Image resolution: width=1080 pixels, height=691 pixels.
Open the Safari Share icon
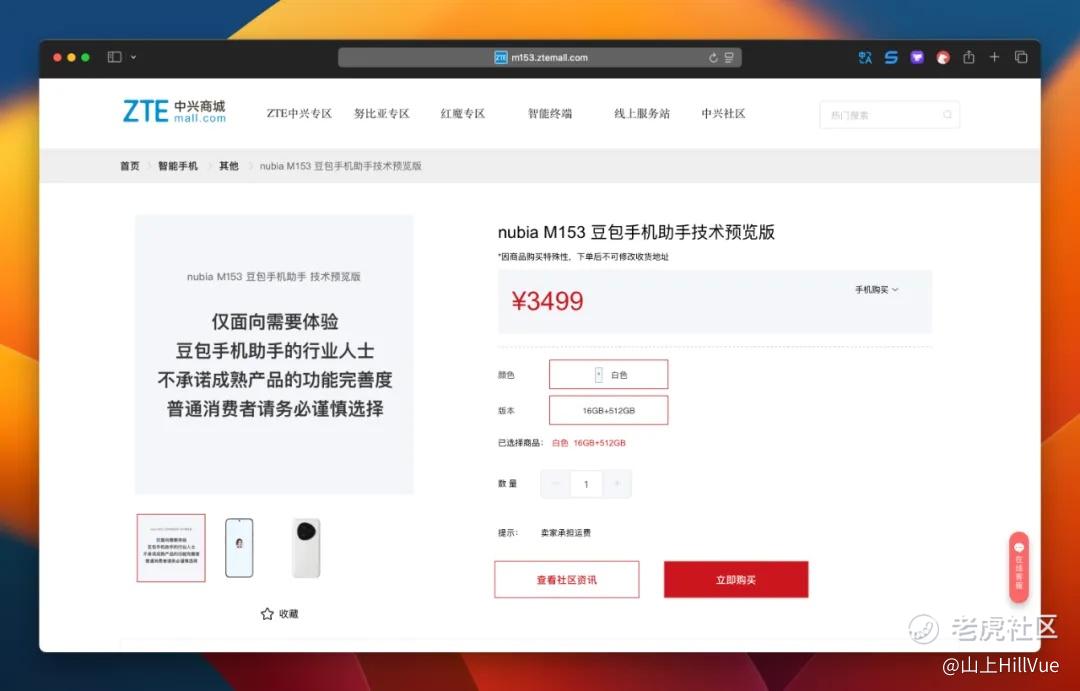point(968,57)
